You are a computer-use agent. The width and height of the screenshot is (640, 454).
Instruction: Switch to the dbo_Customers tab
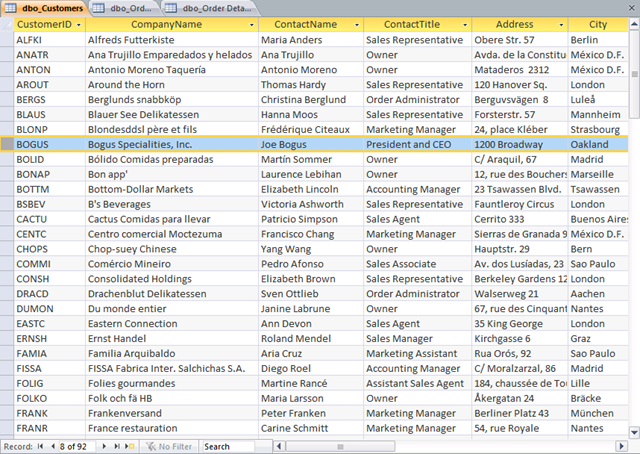coord(48,7)
